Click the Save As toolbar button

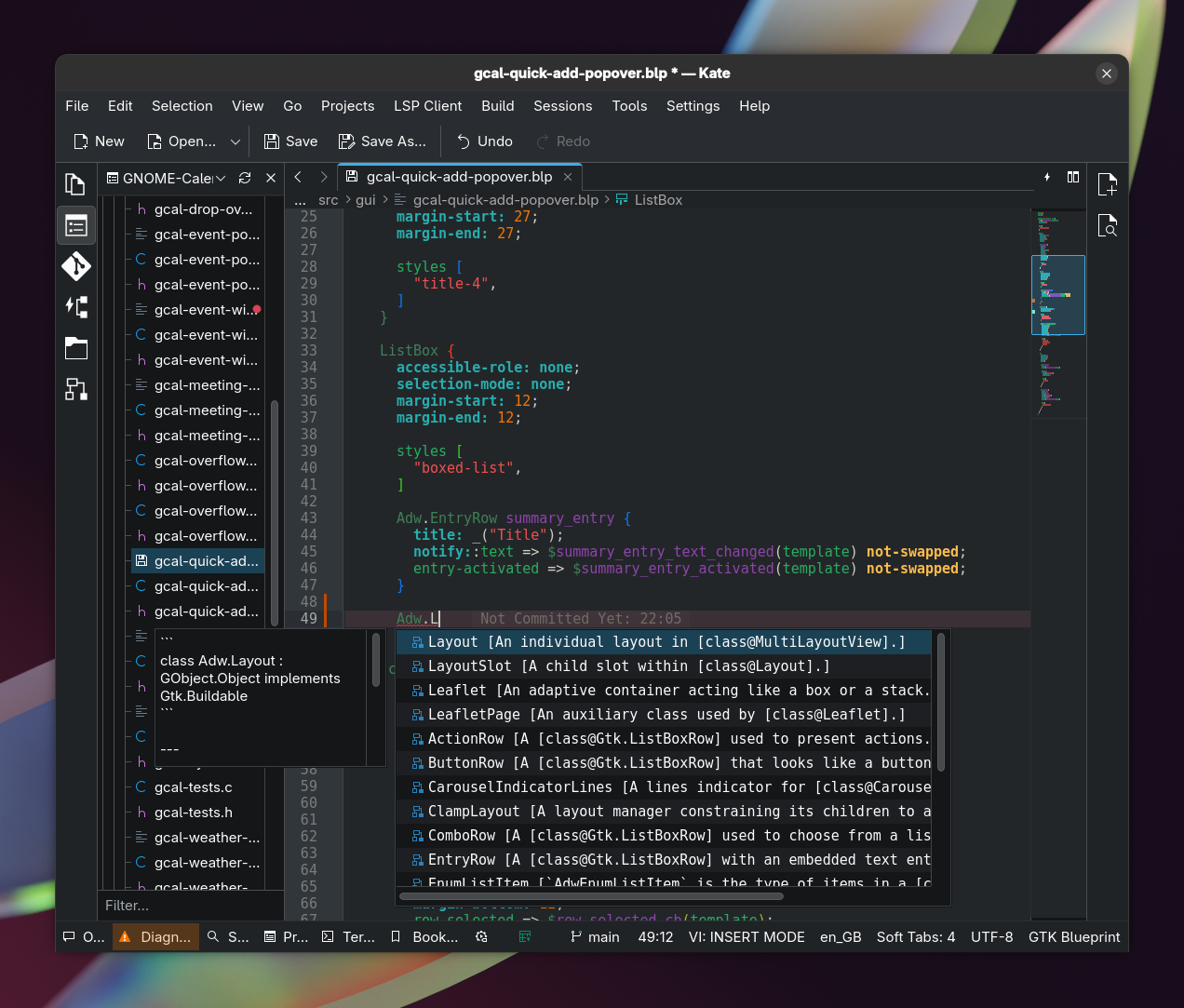[x=383, y=141]
